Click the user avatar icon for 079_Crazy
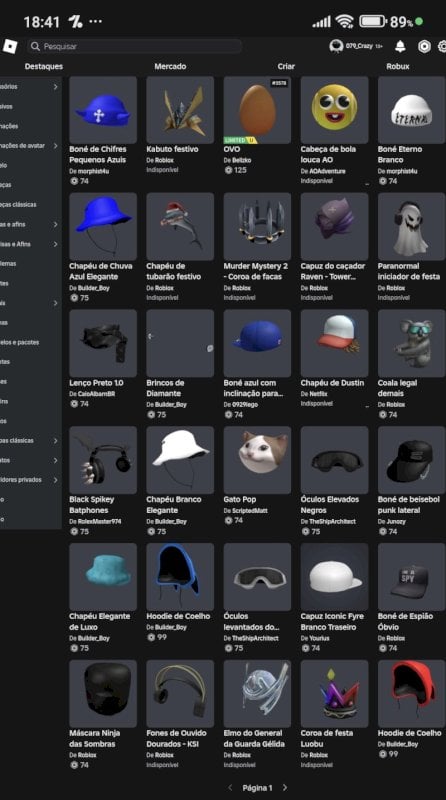The height and width of the screenshot is (800, 446). [336, 46]
